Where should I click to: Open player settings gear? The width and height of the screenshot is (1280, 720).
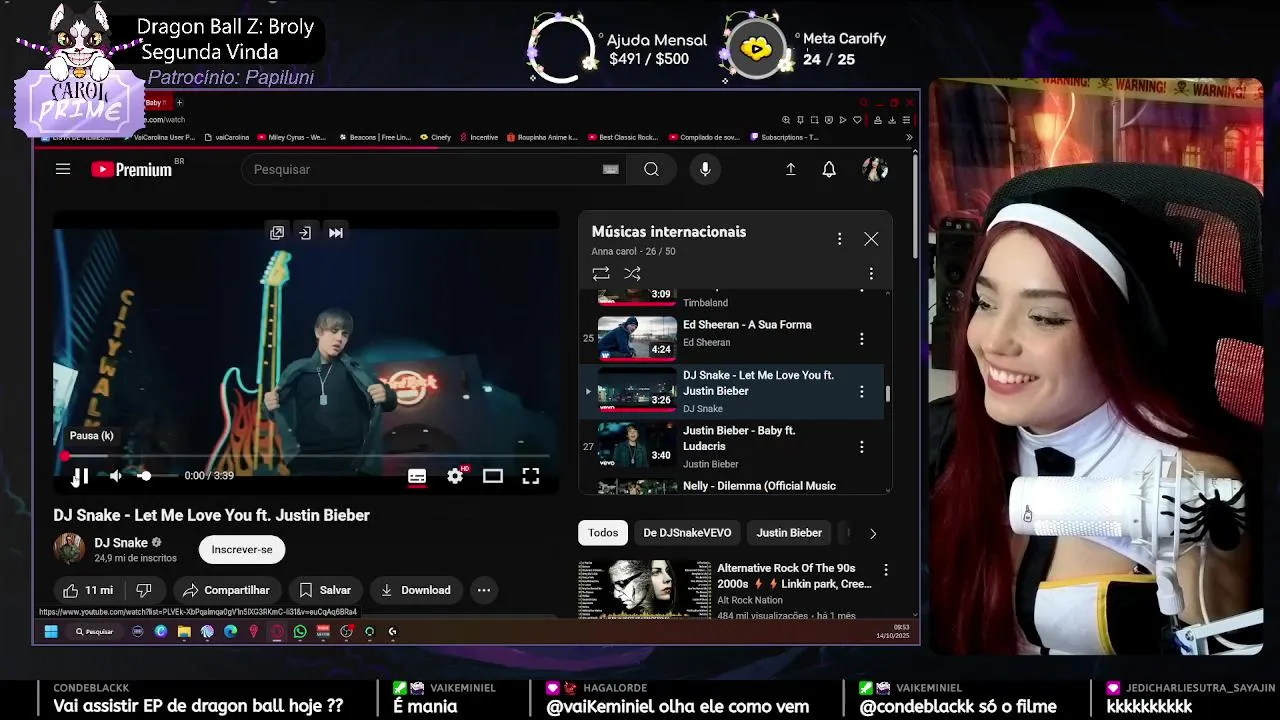[x=455, y=476]
